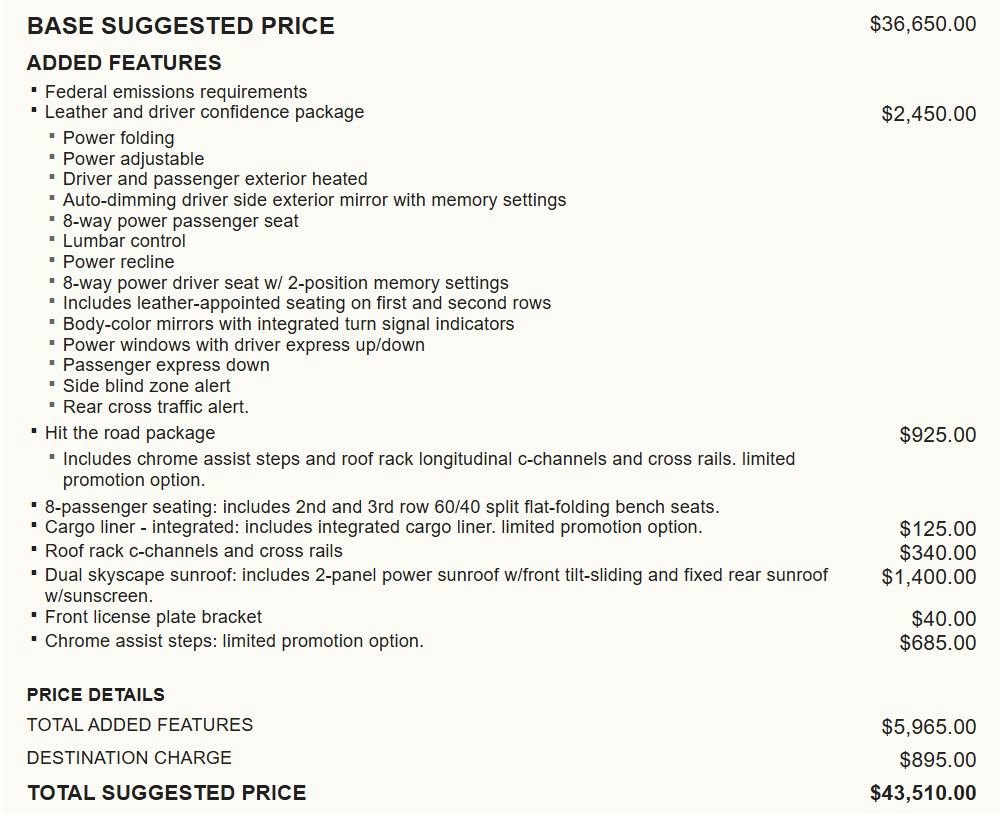
Task: Click Roof rack c-channels and cross rails
Action: [x=193, y=551]
